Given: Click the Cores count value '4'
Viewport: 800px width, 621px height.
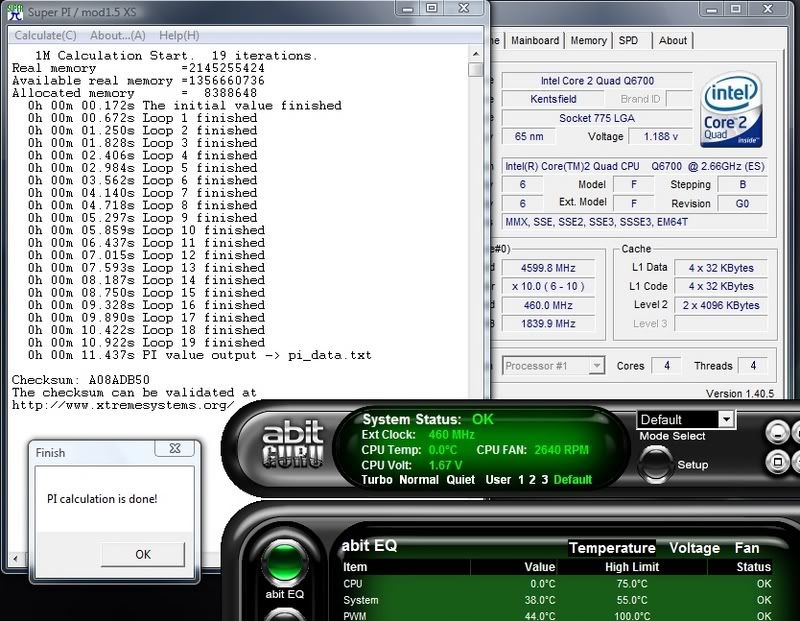Looking at the screenshot, I should click(x=667, y=366).
